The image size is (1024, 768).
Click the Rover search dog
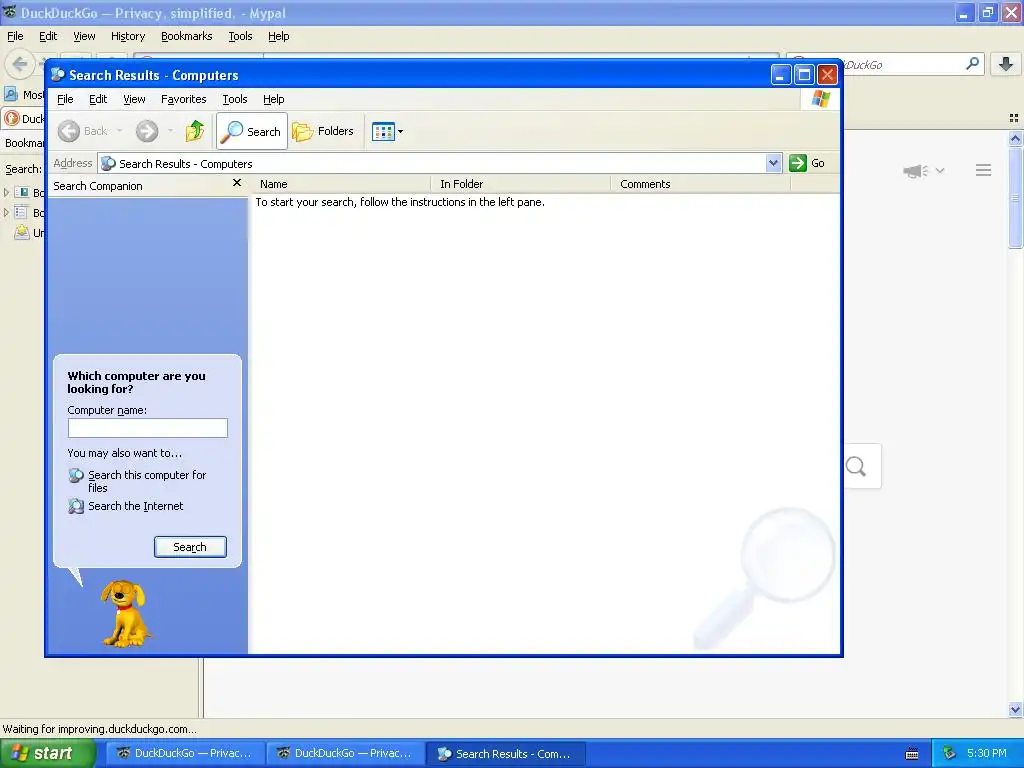pyautogui.click(x=125, y=613)
